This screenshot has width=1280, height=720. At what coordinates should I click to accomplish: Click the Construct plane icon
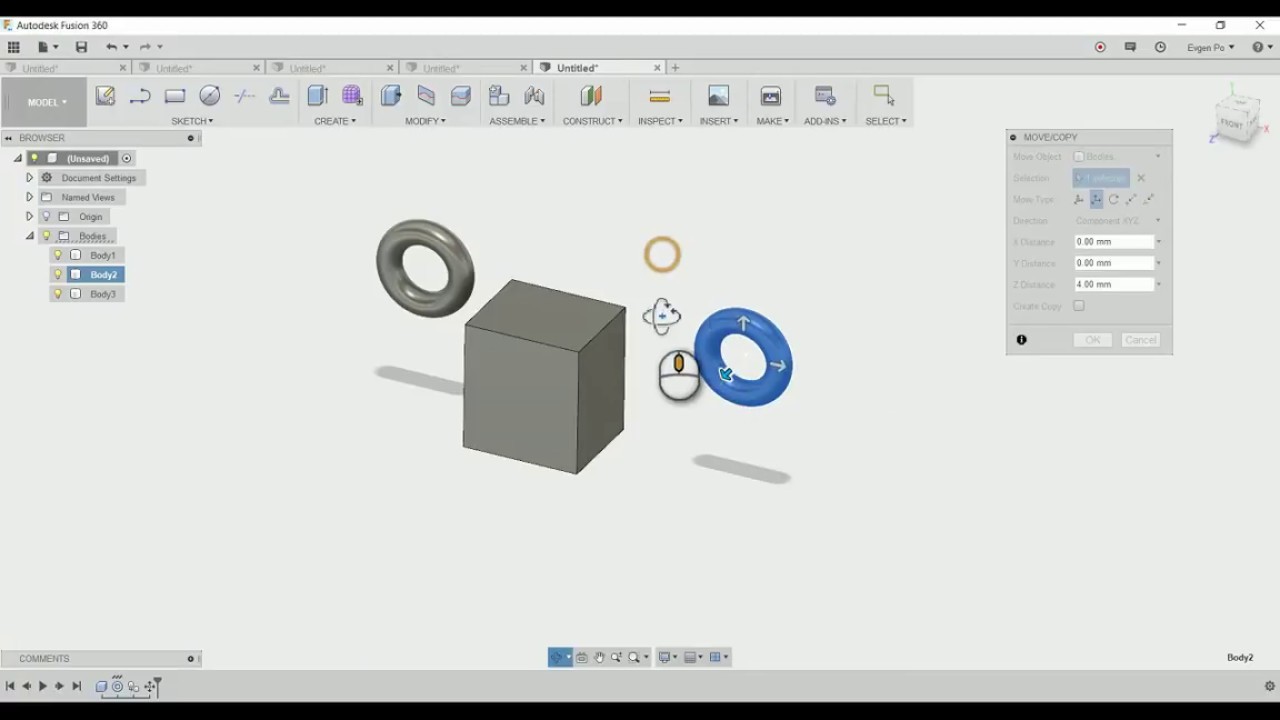591,96
